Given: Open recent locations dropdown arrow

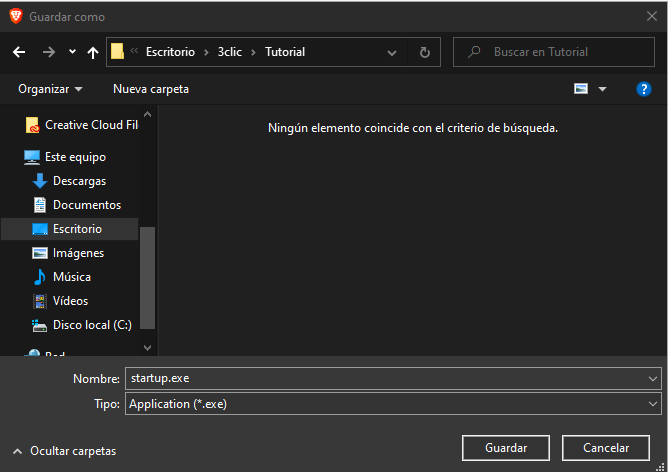Looking at the screenshot, I should click(72, 52).
